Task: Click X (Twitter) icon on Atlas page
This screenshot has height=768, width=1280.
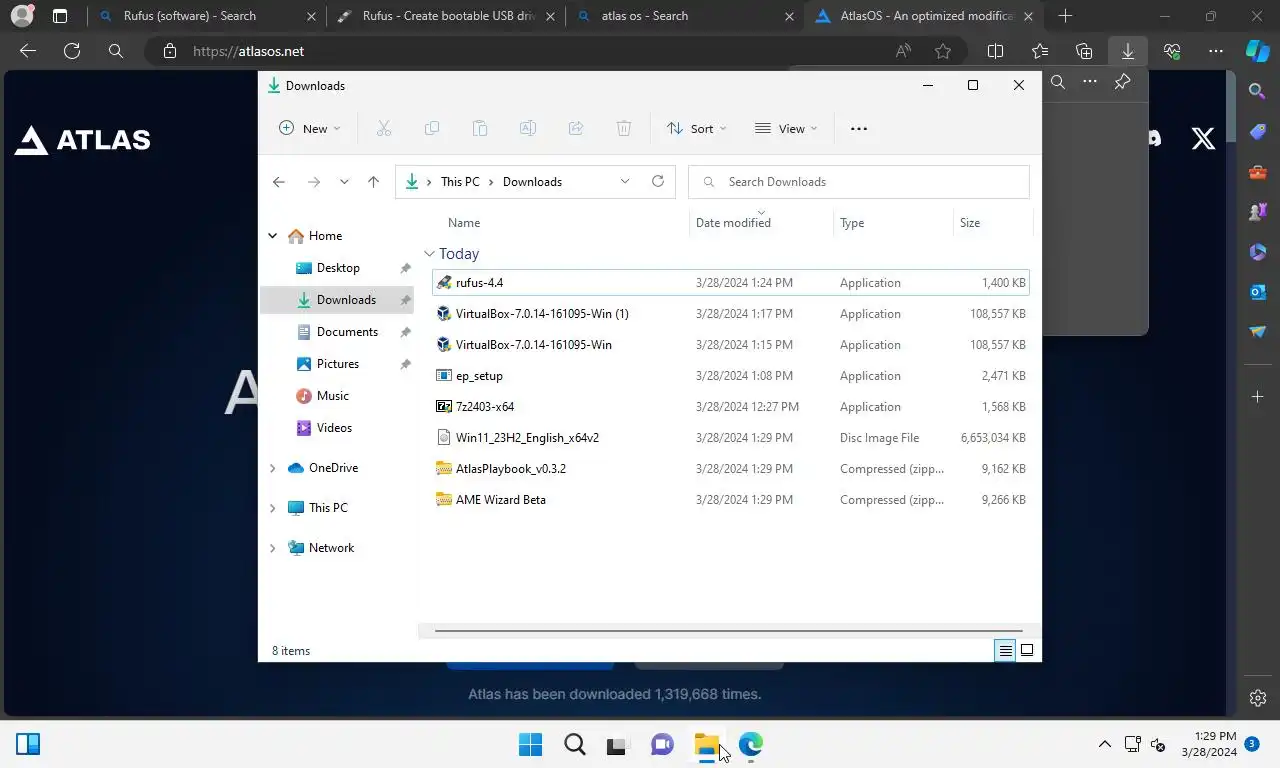Action: pyautogui.click(x=1203, y=139)
